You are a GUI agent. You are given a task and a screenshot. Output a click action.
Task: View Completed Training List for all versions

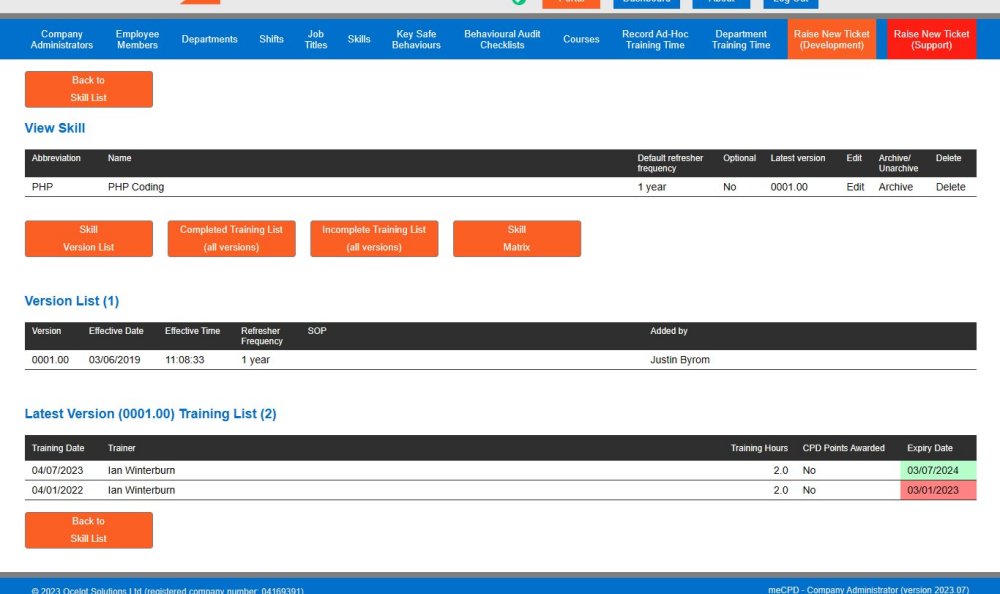coord(231,238)
